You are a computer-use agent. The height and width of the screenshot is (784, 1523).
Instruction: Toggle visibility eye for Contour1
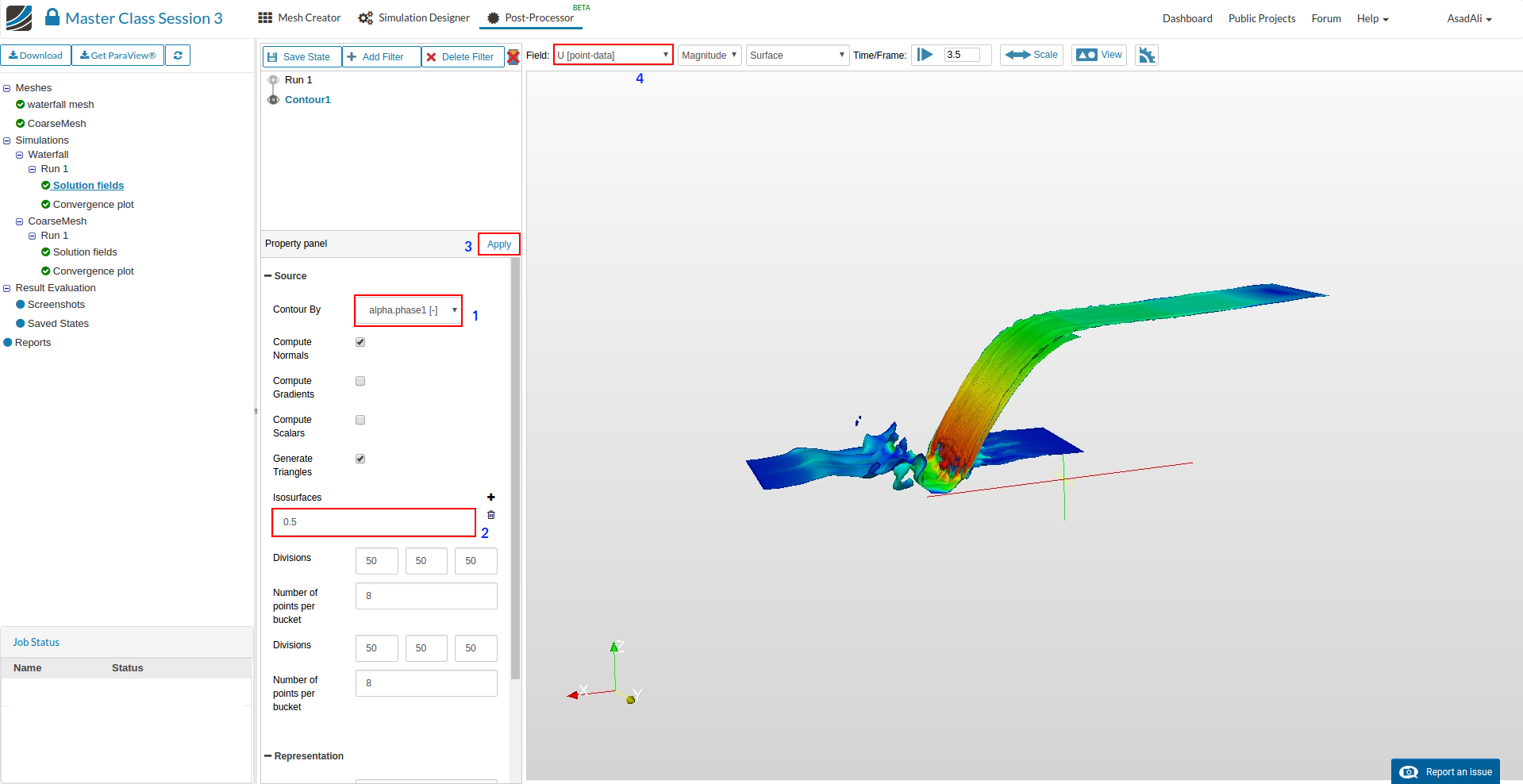point(273,100)
